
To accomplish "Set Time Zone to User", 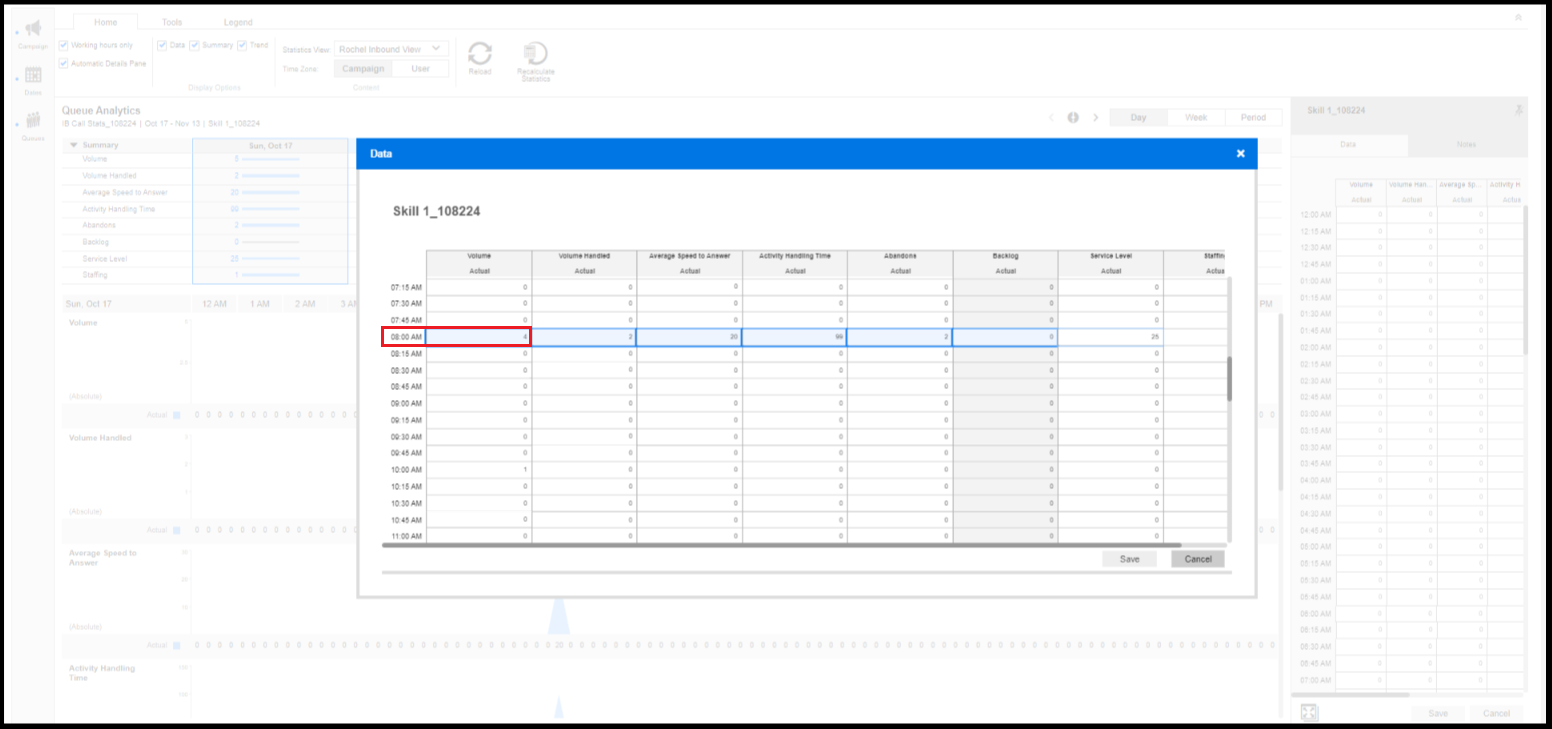I will (x=420, y=69).
